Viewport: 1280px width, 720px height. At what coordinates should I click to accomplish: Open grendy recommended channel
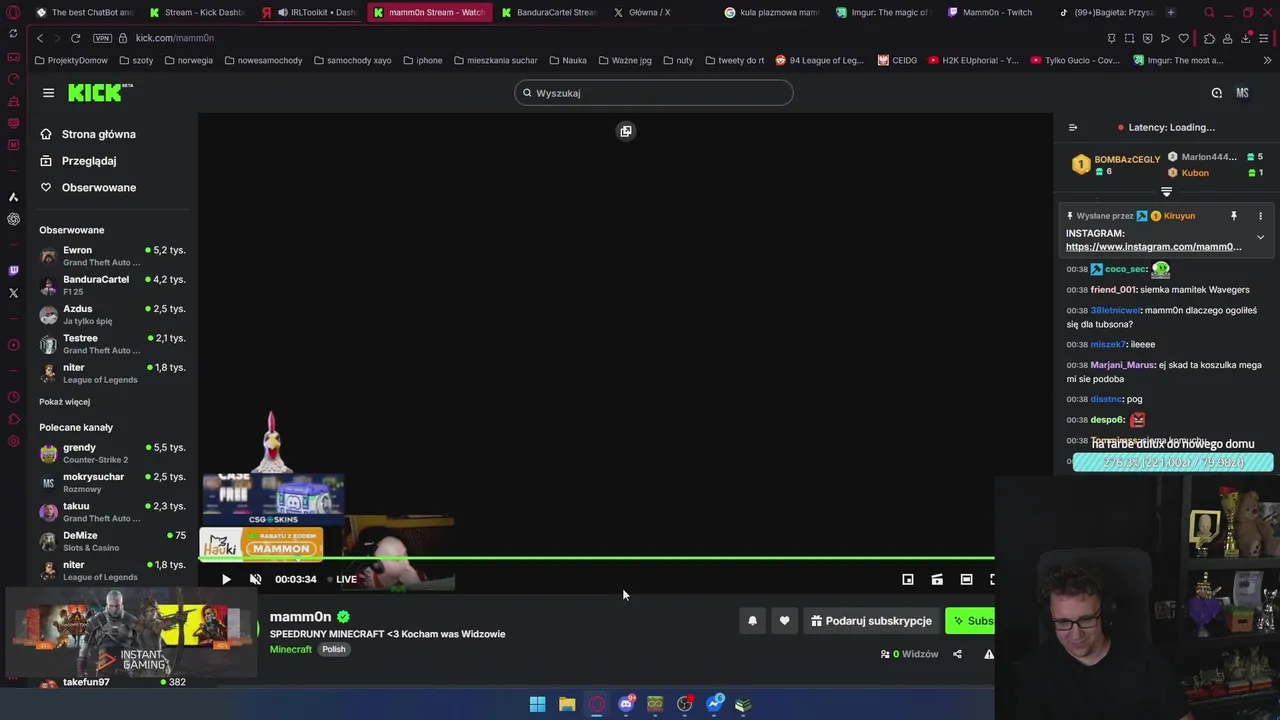(112, 453)
